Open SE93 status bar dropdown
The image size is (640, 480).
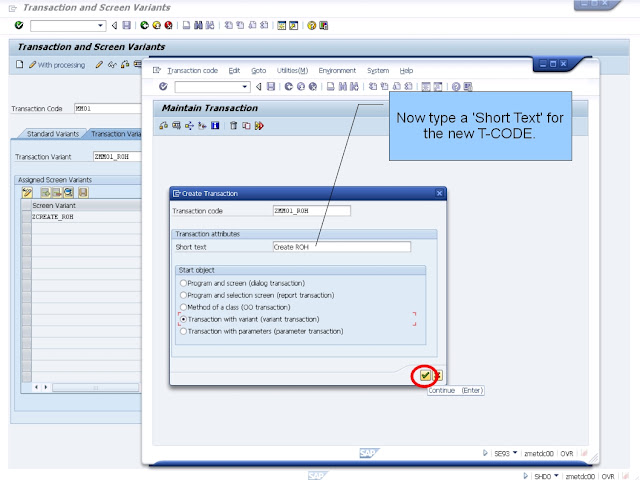(x=515, y=453)
